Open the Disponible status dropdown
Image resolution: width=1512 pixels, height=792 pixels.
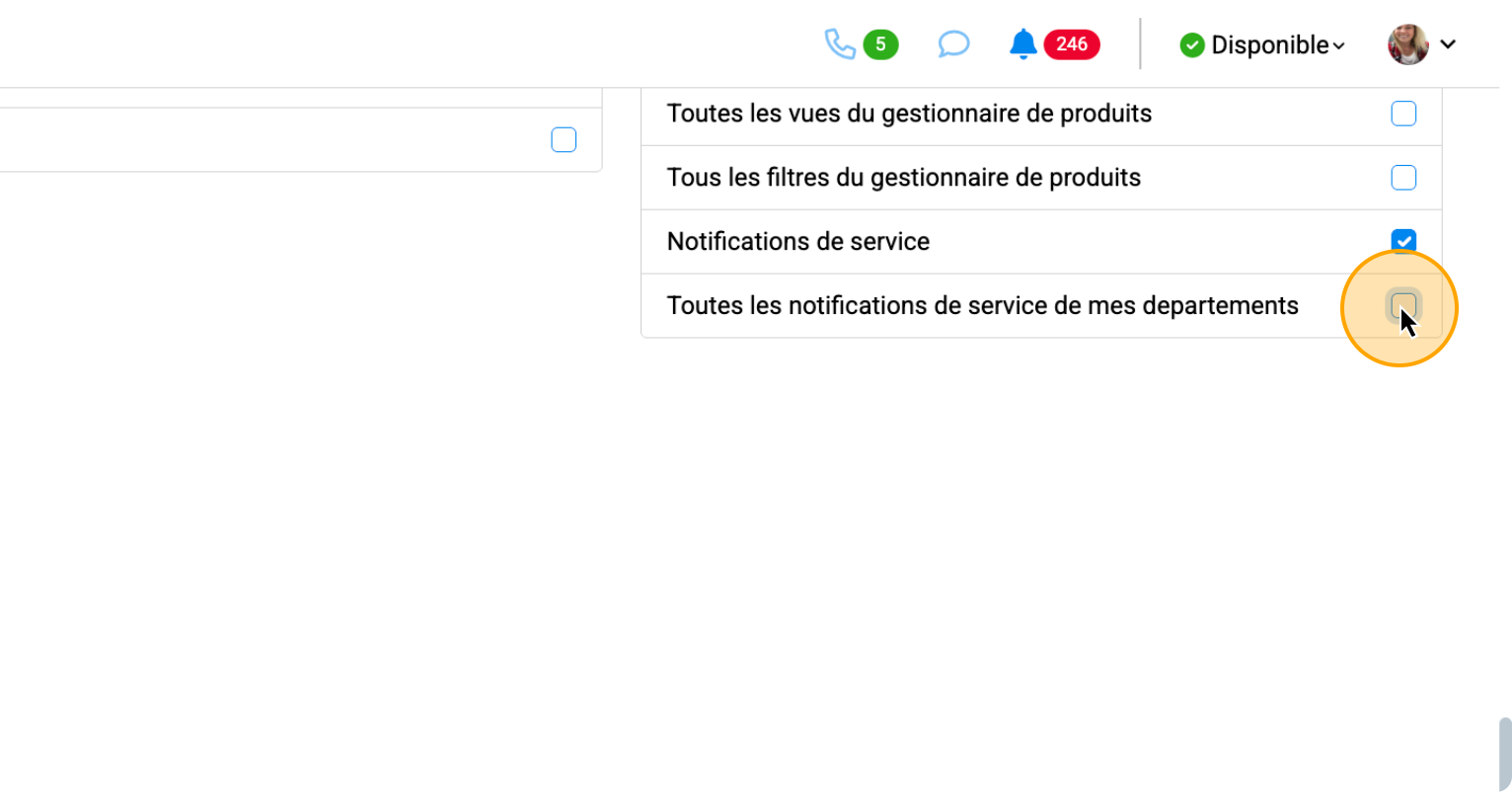pos(1269,45)
